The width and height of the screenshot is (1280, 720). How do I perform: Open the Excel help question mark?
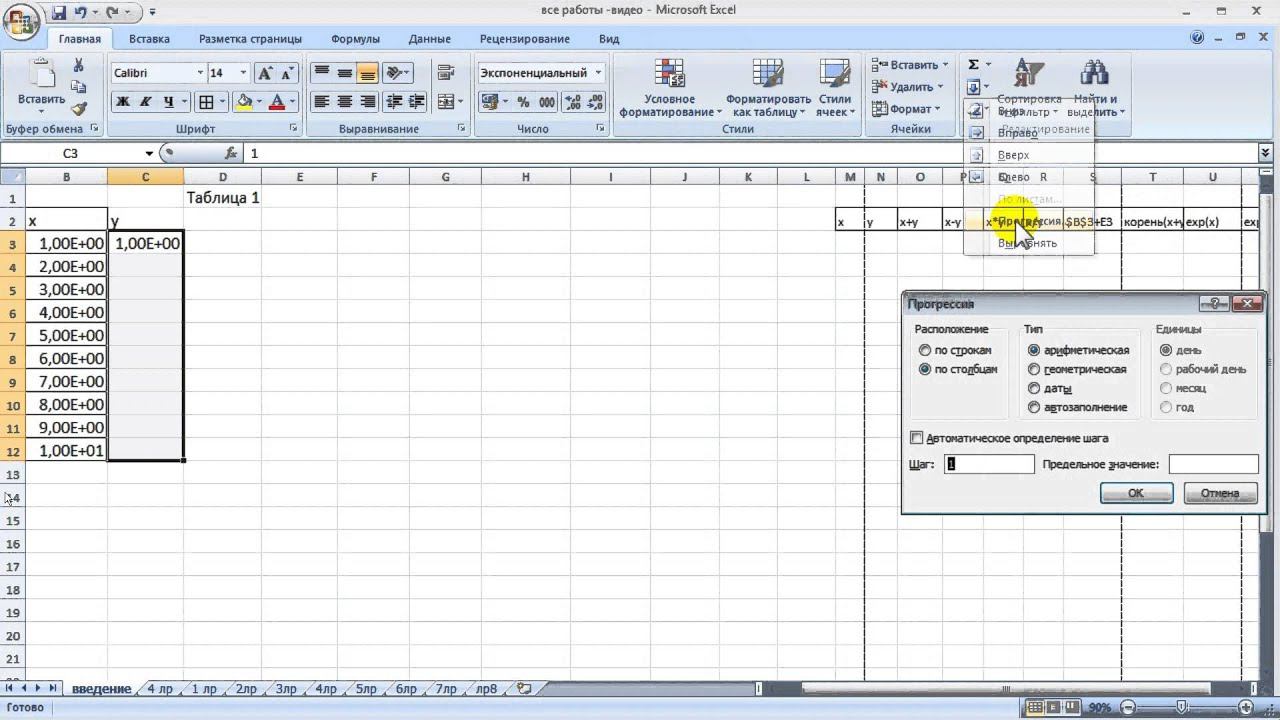[x=1197, y=38]
